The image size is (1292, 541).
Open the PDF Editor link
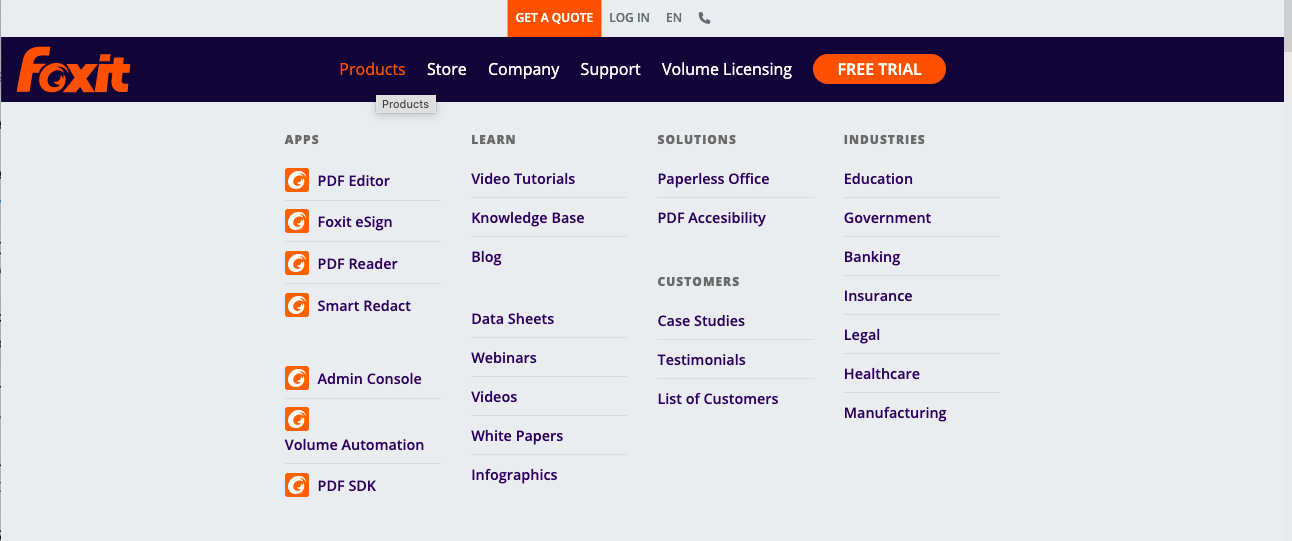coord(354,181)
